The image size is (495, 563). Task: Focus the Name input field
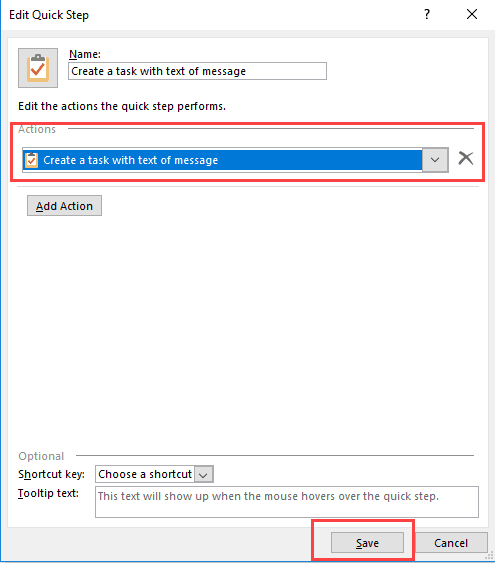(x=197, y=71)
